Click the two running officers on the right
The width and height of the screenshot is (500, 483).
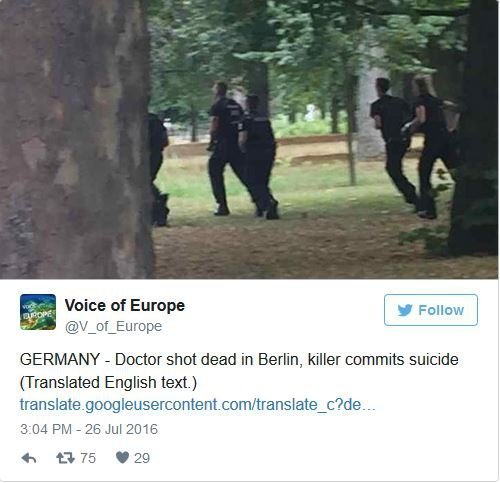pos(413,147)
